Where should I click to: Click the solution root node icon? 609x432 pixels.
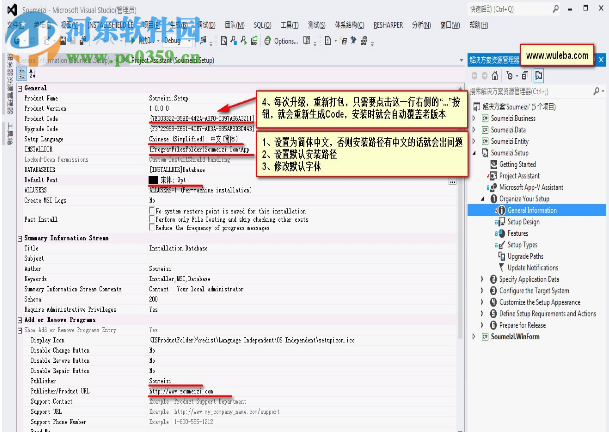point(476,106)
